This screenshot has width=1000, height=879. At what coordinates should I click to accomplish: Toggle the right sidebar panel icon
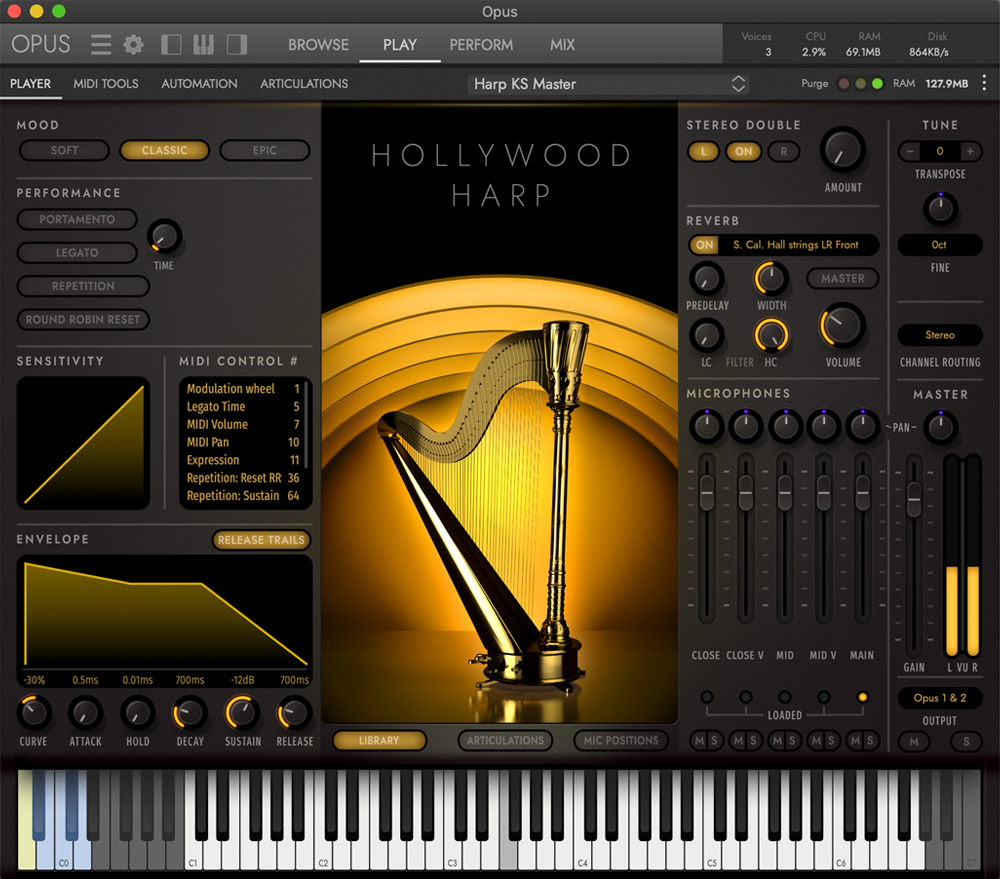click(237, 45)
